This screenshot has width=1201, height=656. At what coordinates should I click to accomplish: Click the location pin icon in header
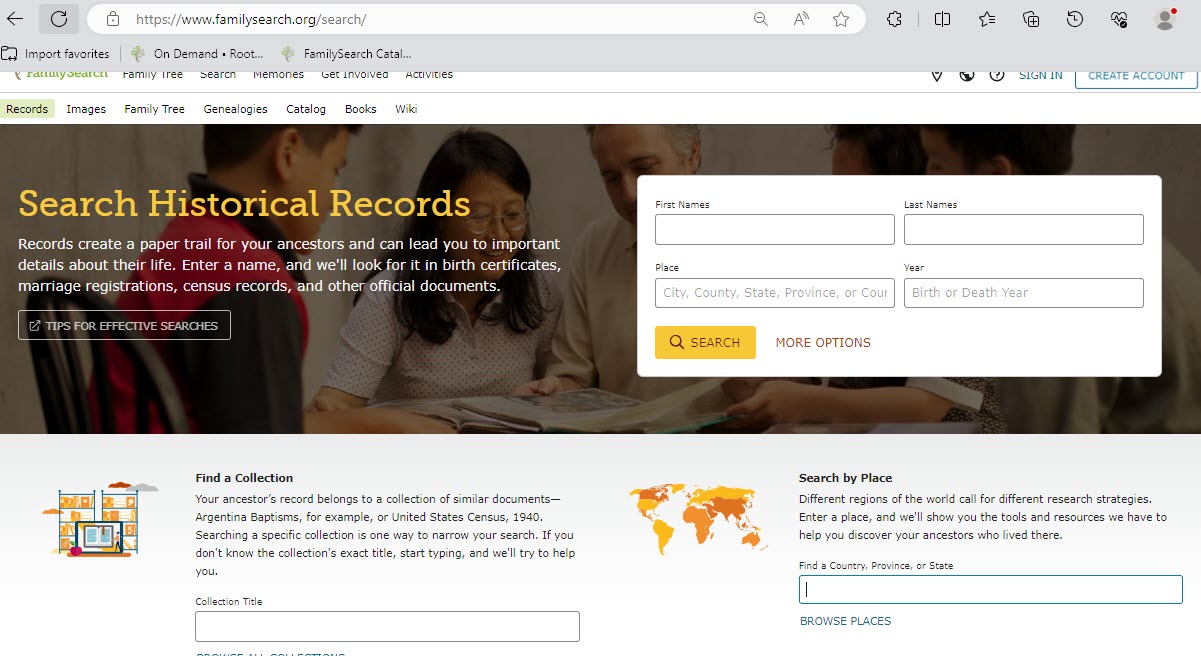pyautogui.click(x=937, y=75)
